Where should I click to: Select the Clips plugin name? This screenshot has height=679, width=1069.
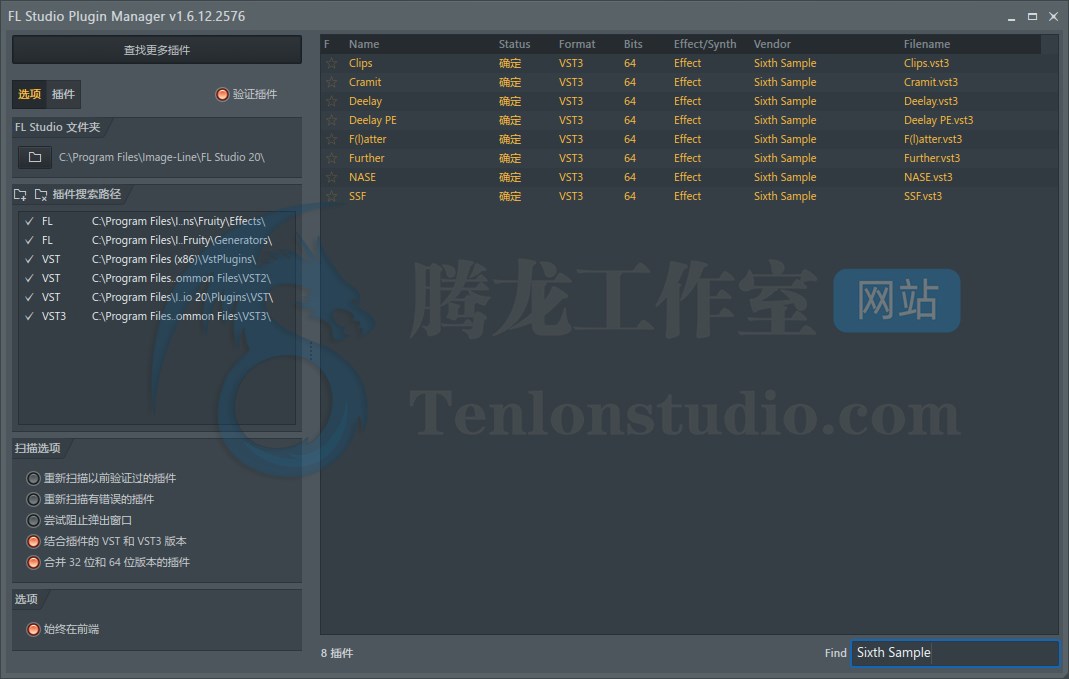[x=361, y=63]
